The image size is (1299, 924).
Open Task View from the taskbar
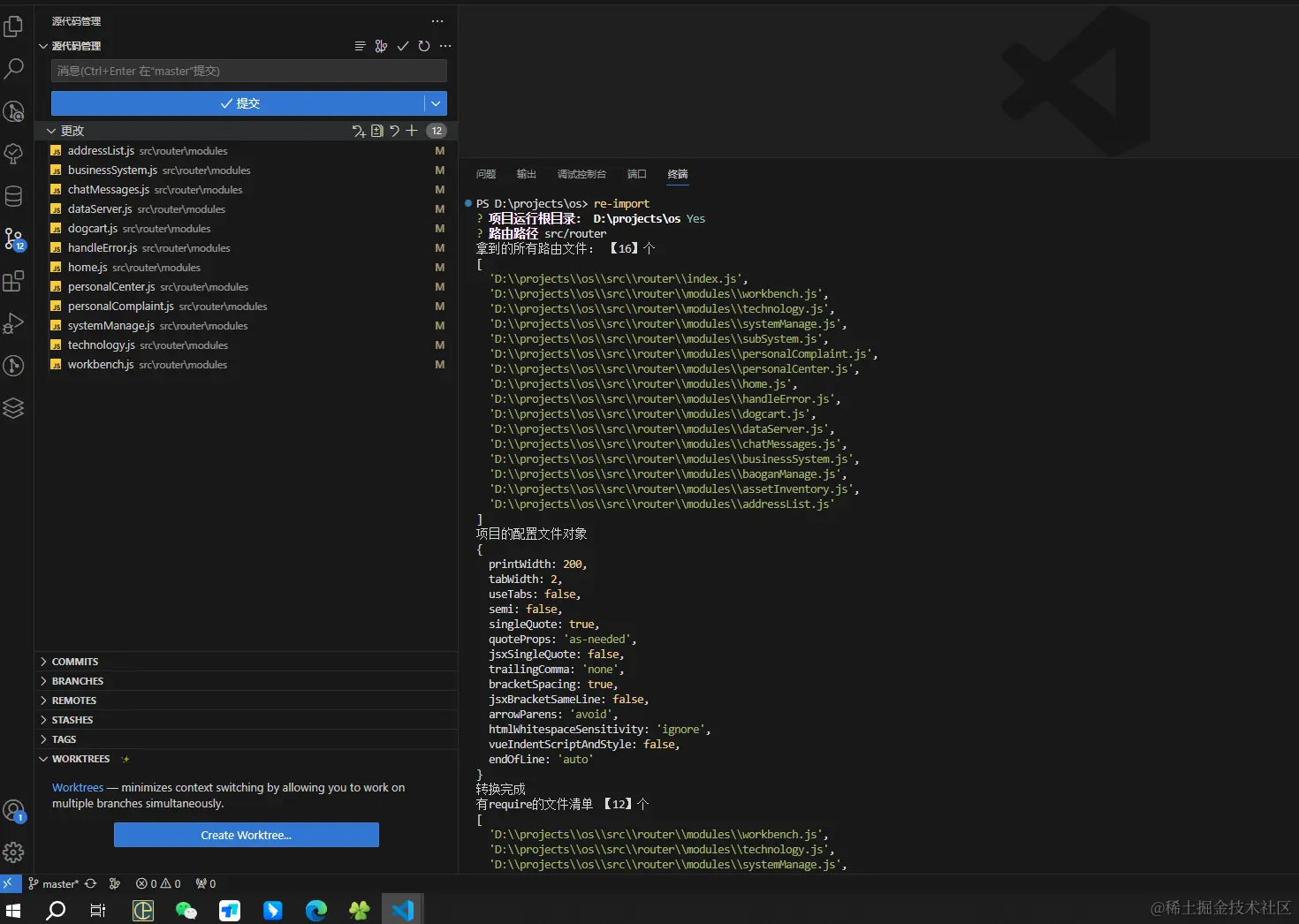98,910
